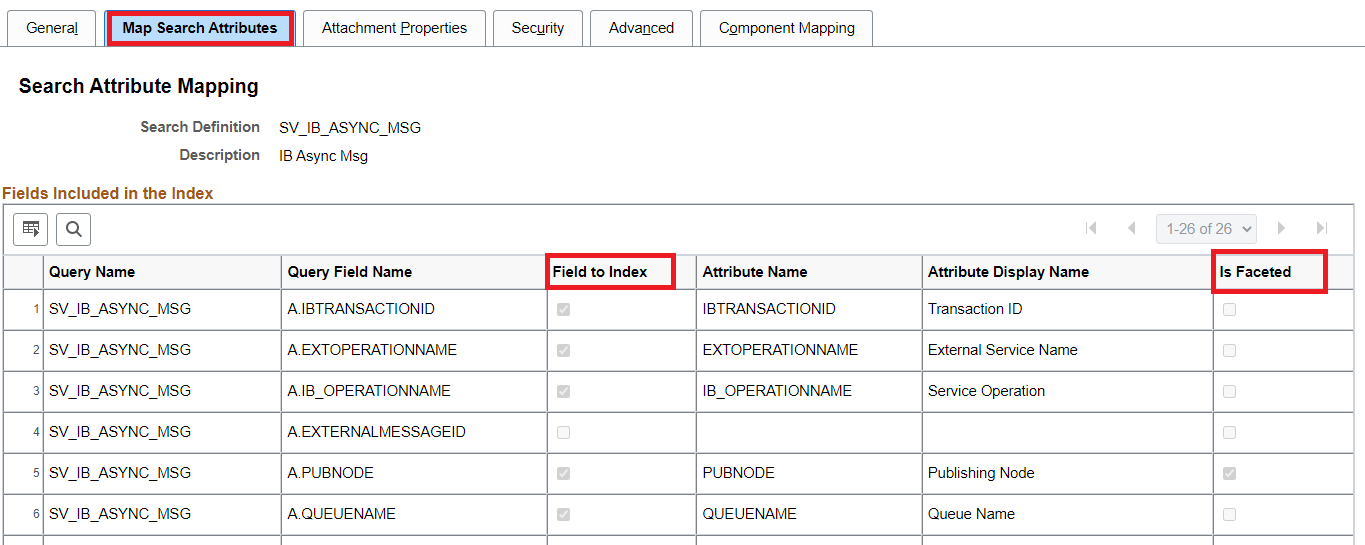Click the Attribute Name field for IB_OPERATIONNAME

point(777,391)
